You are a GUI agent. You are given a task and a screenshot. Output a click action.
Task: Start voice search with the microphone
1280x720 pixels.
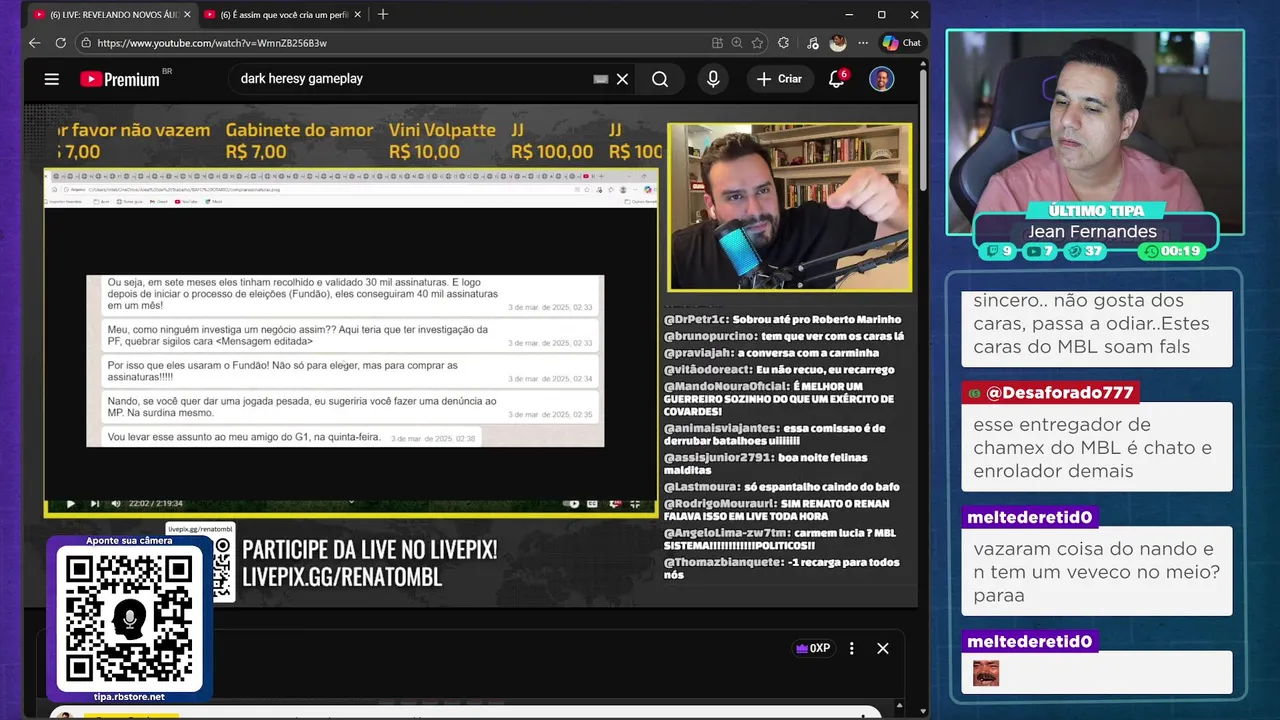[713, 79]
